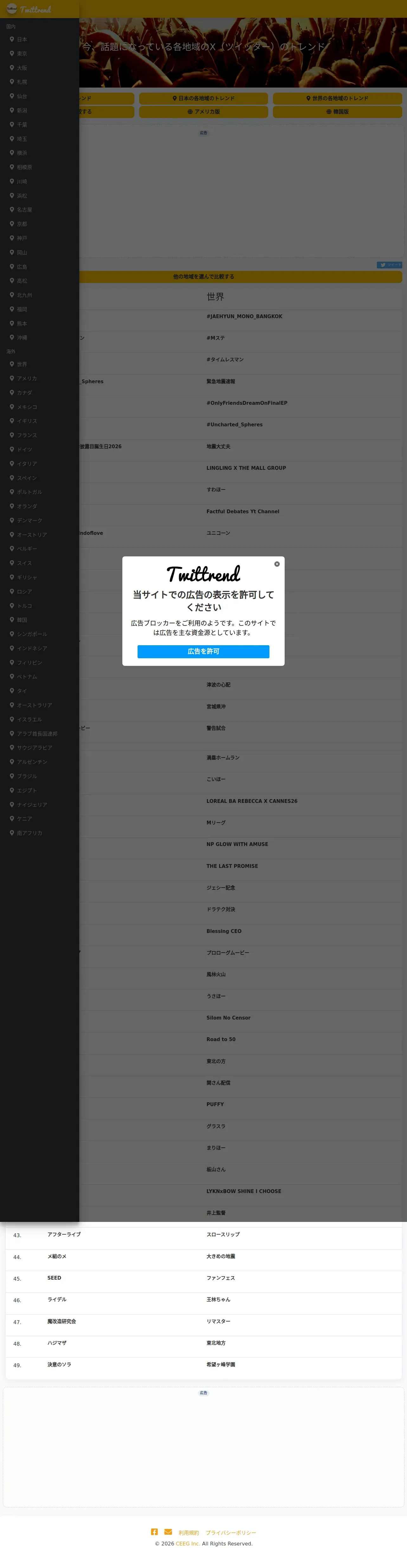Switch to 韓国版 site version
Viewport: 407px width, 1568px height.
(337, 111)
